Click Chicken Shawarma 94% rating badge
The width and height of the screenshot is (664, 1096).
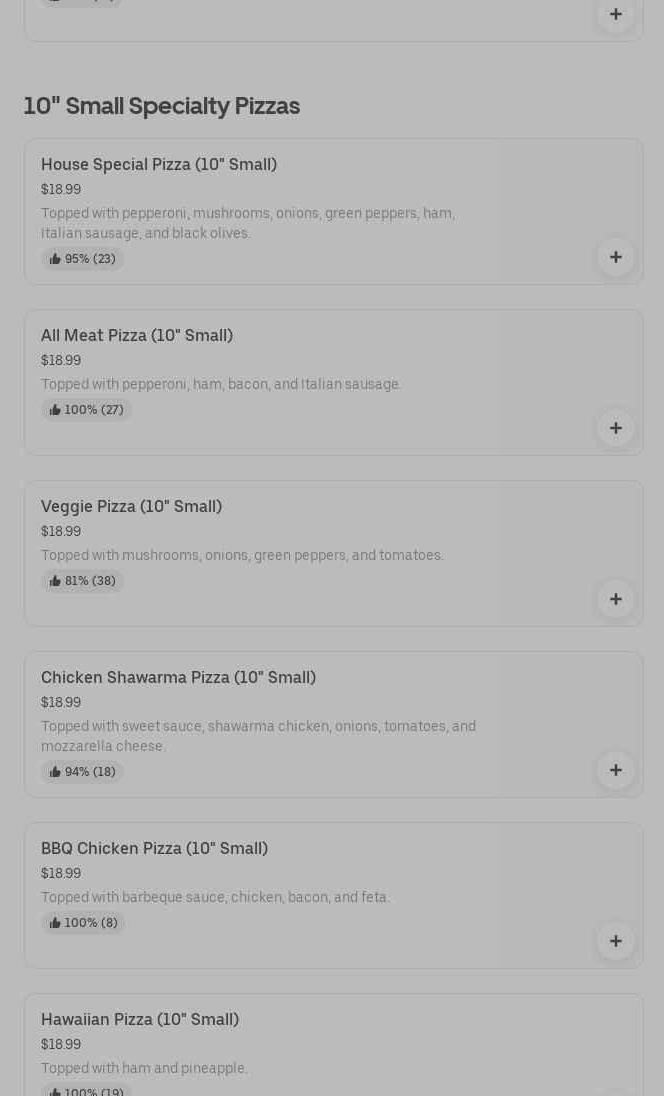tap(82, 772)
